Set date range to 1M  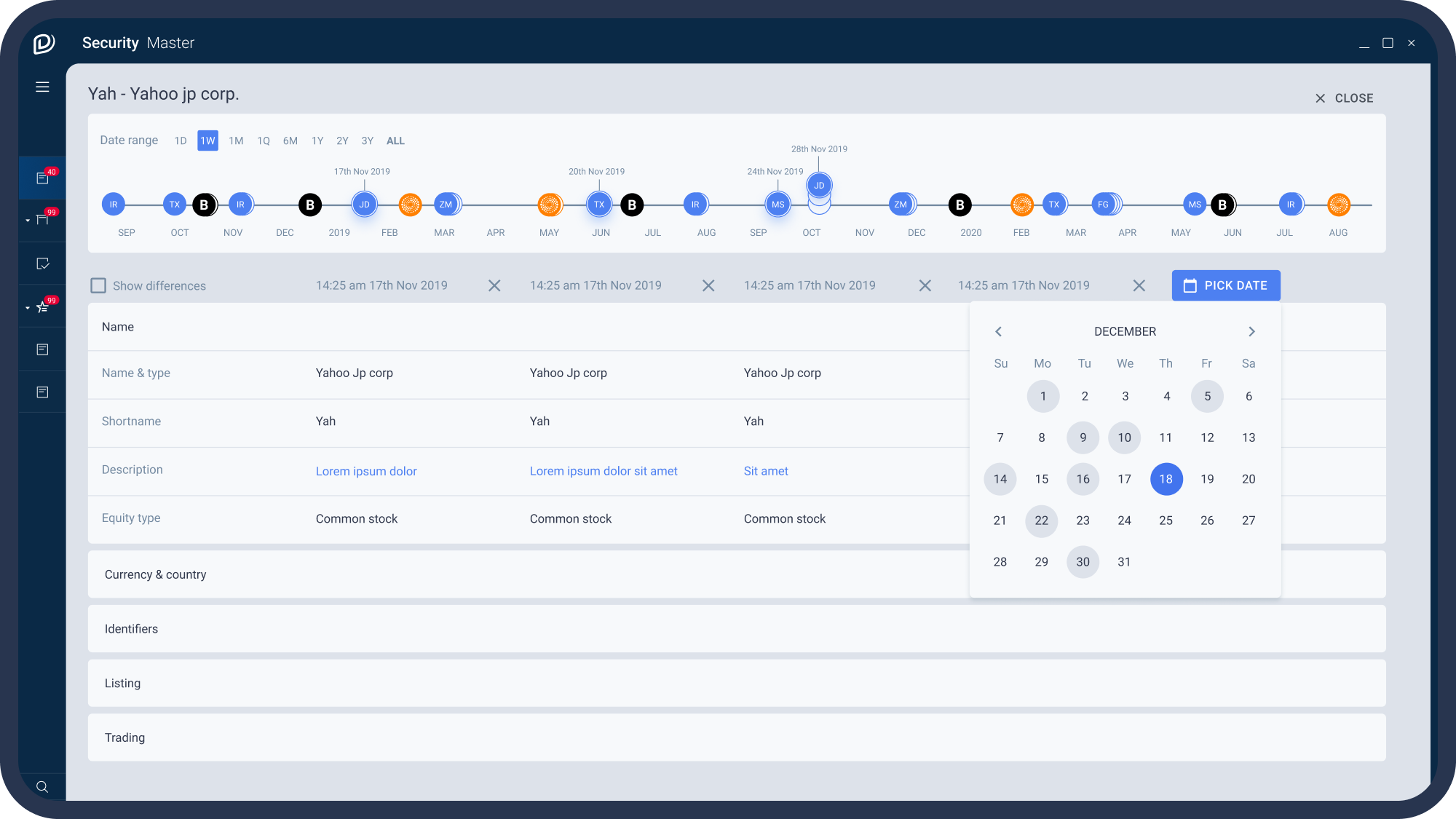point(236,141)
